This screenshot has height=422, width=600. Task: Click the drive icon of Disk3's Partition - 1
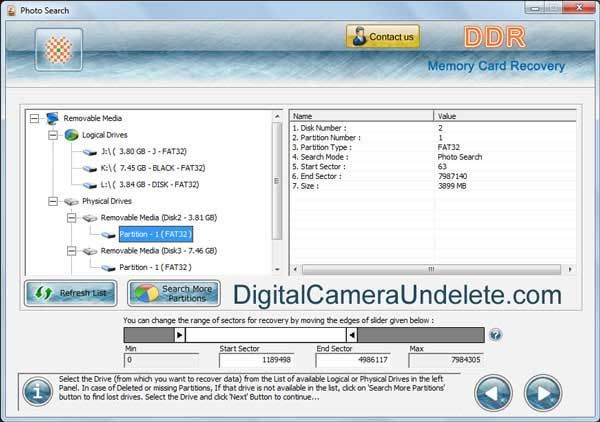pyautogui.click(x=108, y=268)
